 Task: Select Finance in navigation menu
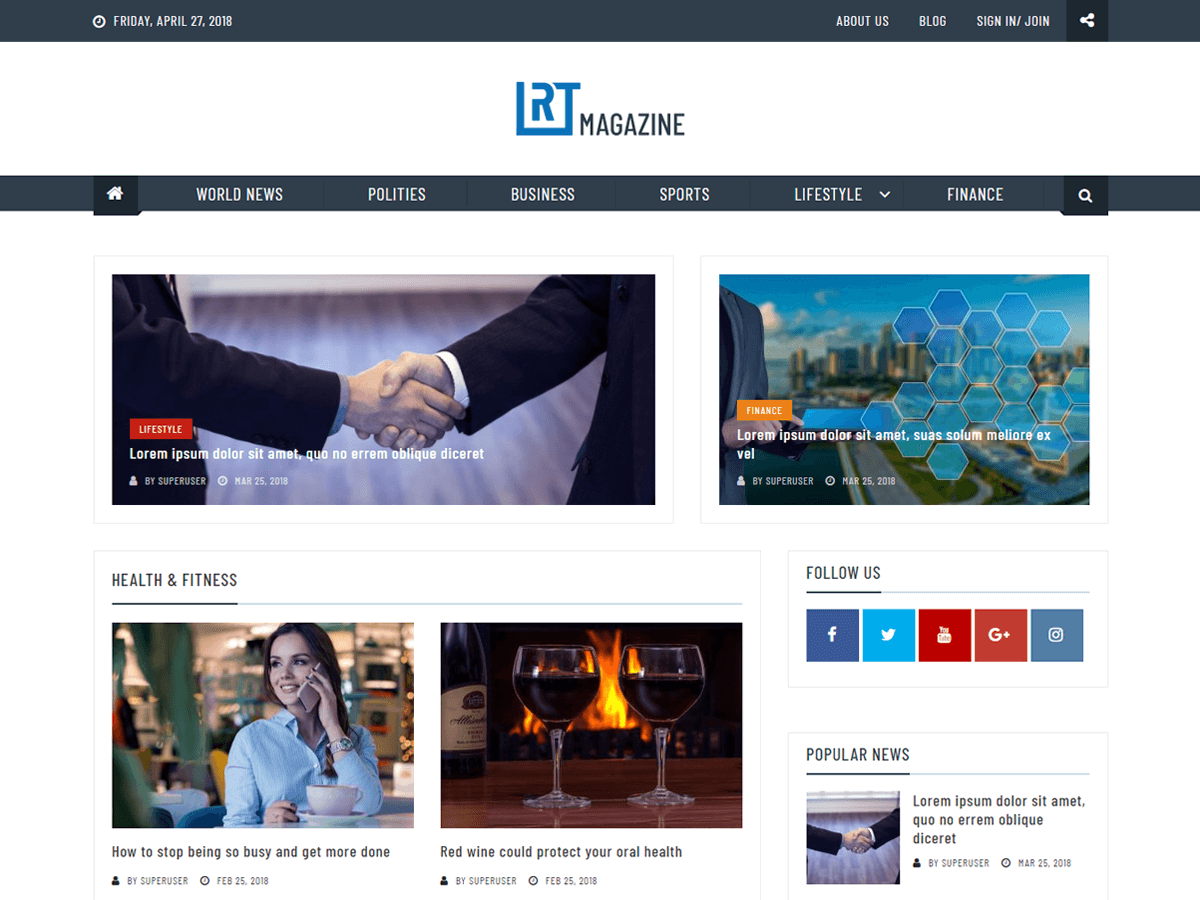[974, 195]
